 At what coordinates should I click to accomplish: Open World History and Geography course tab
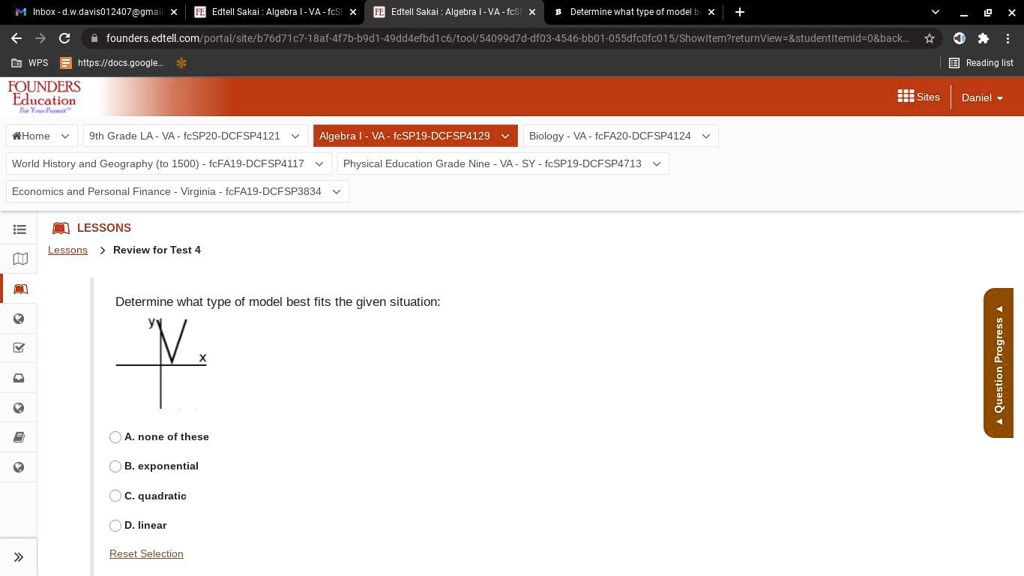click(x=158, y=164)
